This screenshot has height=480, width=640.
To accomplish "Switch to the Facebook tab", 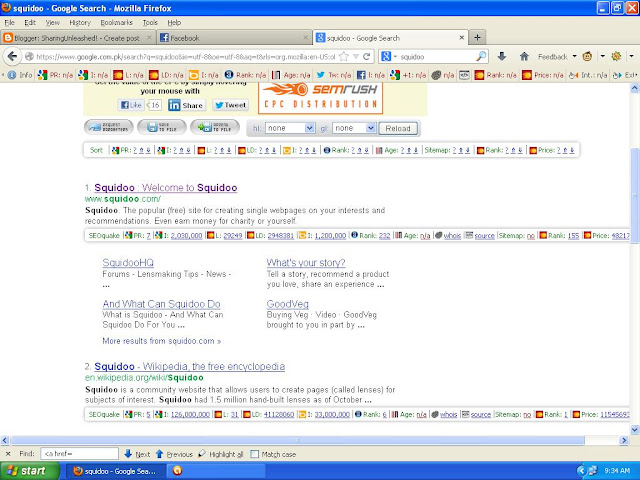I will [234, 38].
